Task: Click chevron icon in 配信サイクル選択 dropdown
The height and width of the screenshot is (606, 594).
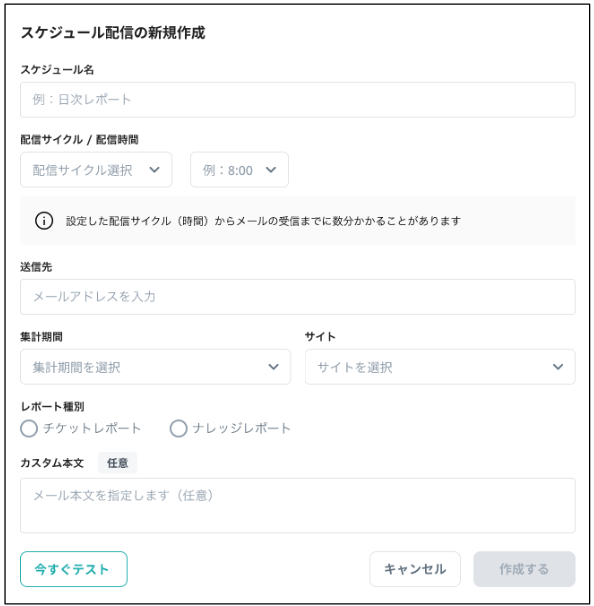Action: point(154,170)
